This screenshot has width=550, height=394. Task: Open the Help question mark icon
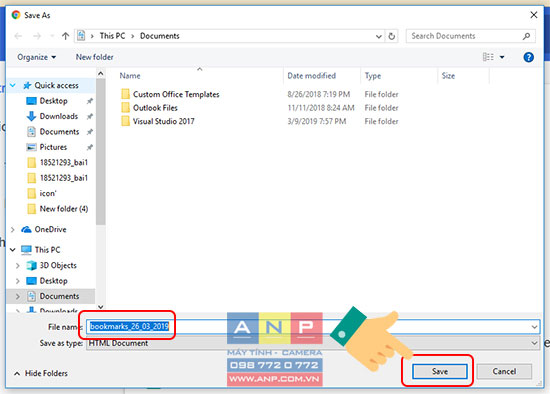pyautogui.click(x=528, y=57)
